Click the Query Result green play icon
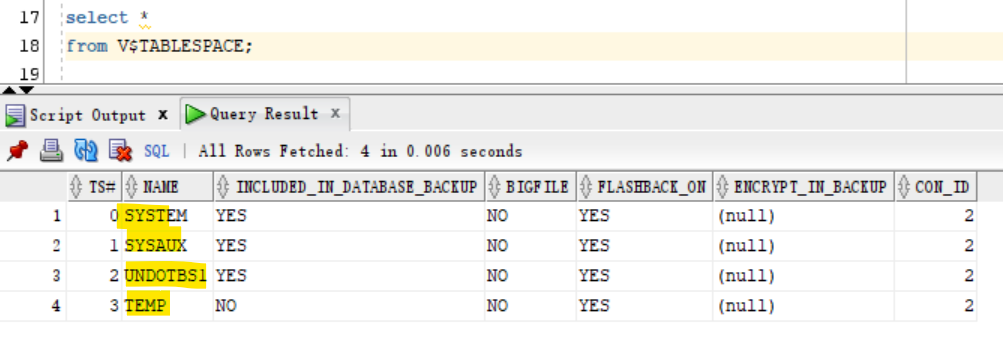 195,114
